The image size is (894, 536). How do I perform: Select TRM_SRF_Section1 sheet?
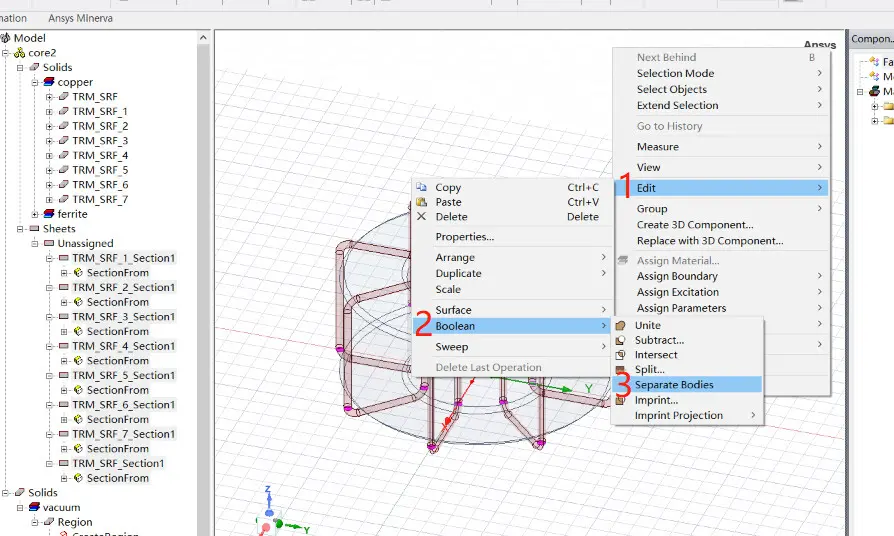pos(118,464)
